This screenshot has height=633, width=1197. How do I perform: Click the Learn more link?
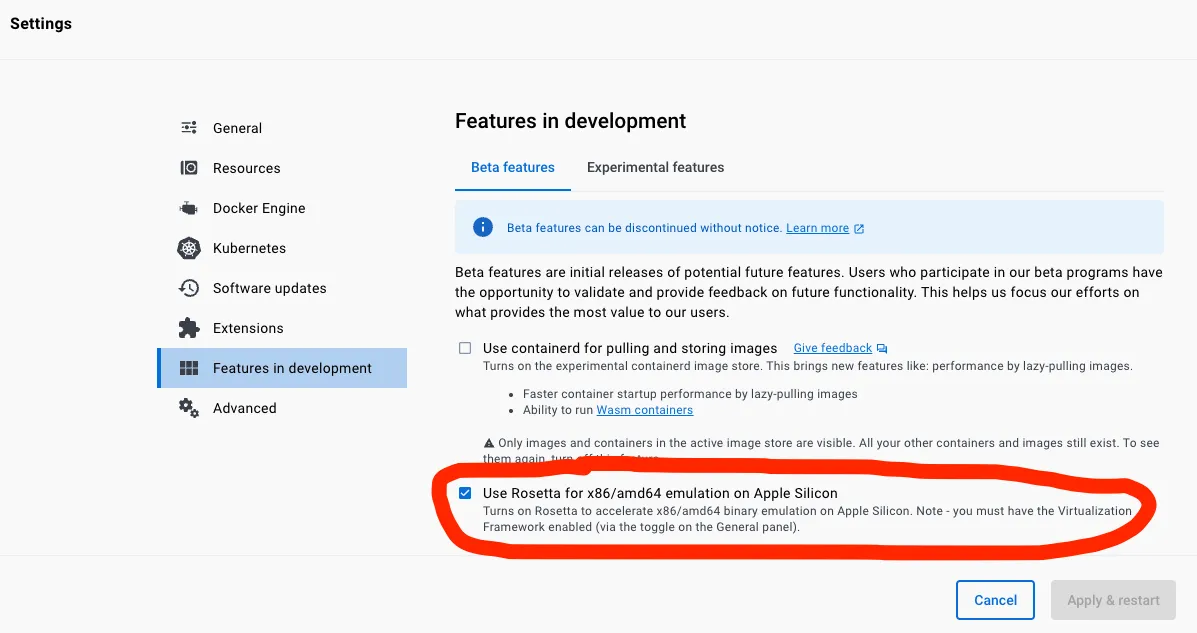click(817, 228)
